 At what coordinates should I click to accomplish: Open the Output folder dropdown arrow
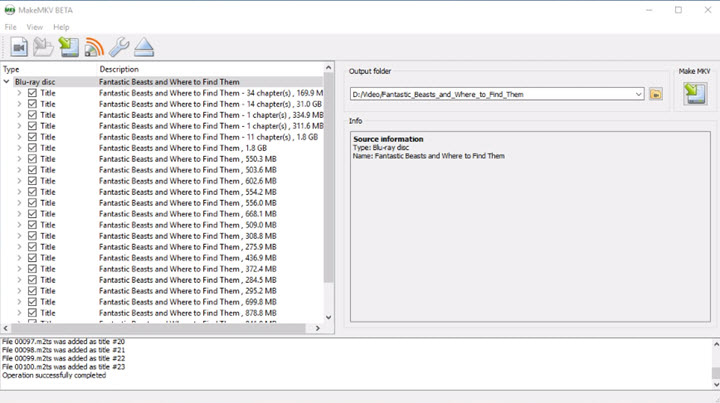[x=638, y=94]
